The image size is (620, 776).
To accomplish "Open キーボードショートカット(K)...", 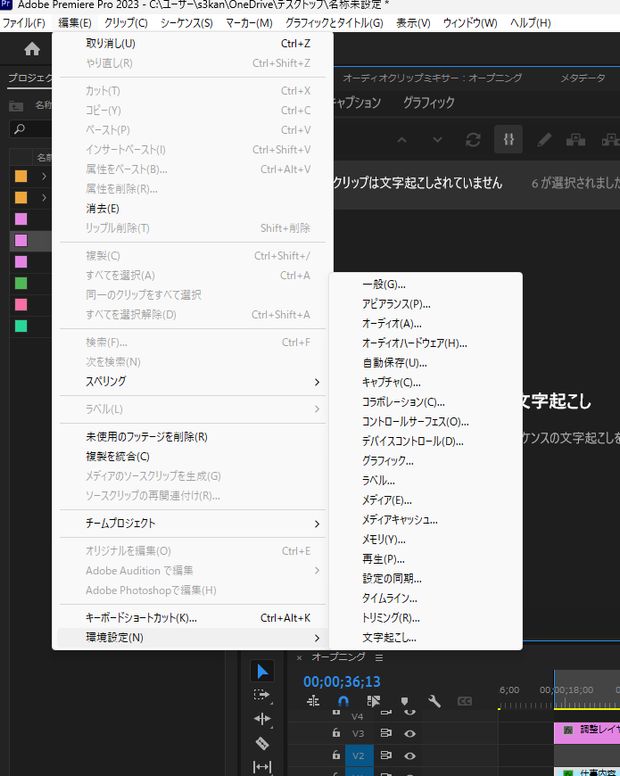I will tap(192, 618).
